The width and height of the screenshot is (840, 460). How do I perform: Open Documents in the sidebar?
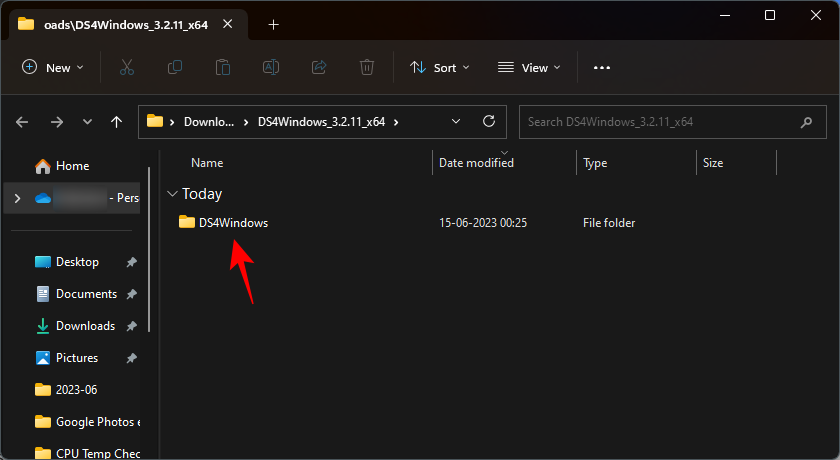click(76, 294)
